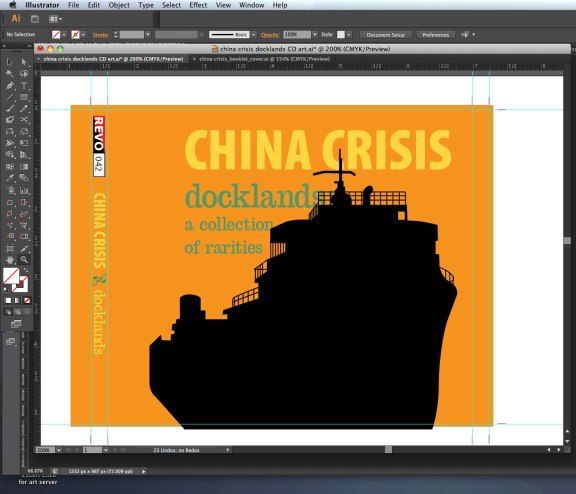The height and width of the screenshot is (494, 576).
Task: Pick the Magic Wand tool
Action: coord(10,74)
